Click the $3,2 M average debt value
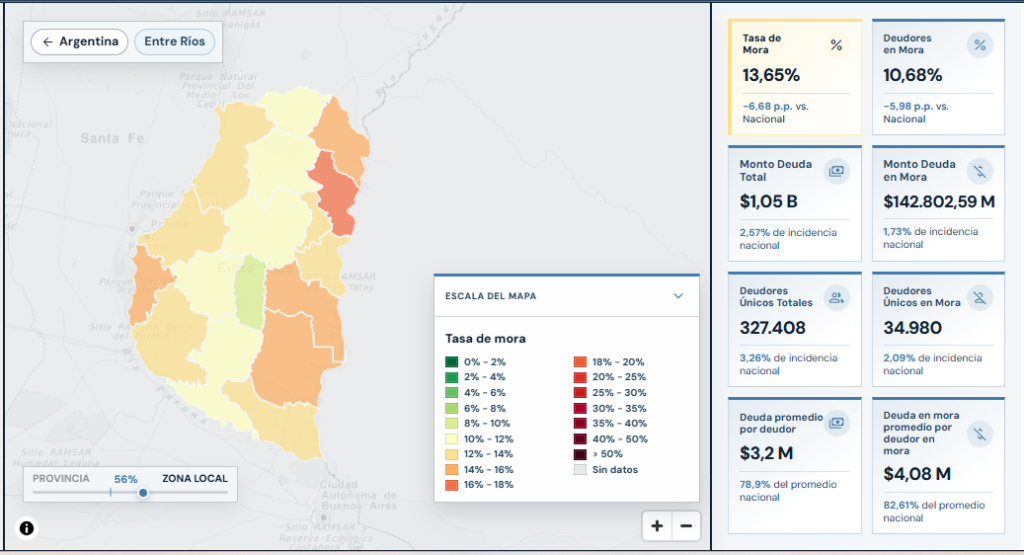The height and width of the screenshot is (555, 1024). click(x=766, y=453)
